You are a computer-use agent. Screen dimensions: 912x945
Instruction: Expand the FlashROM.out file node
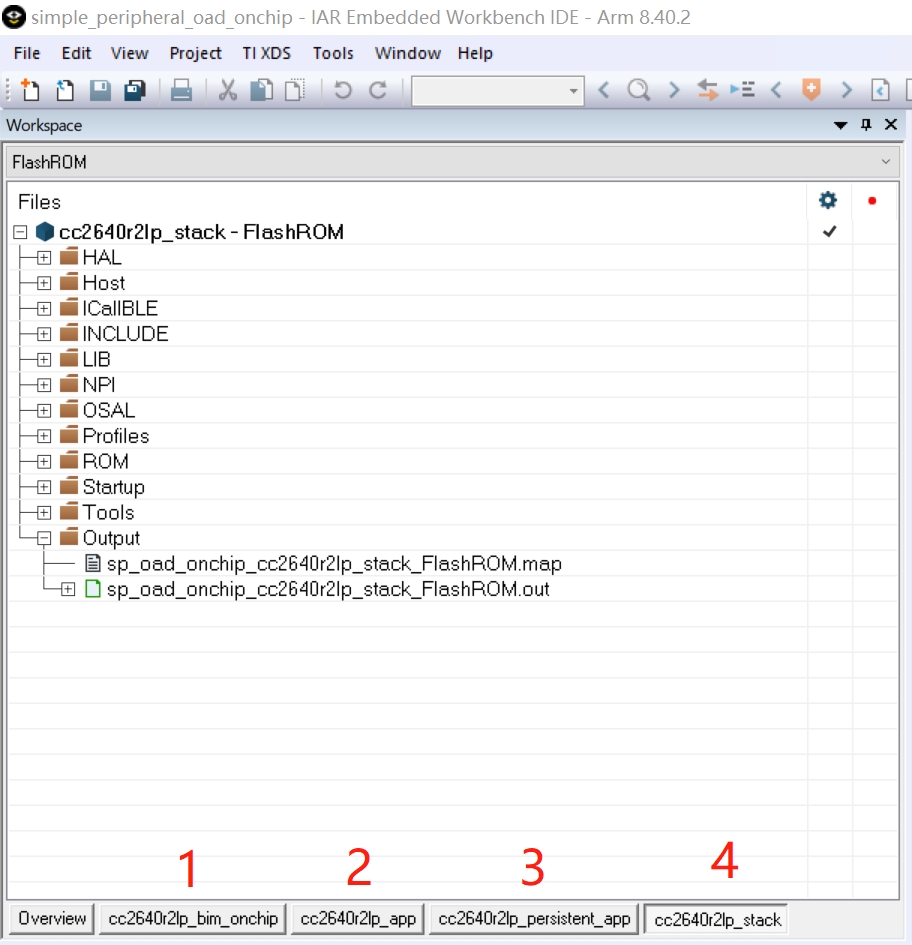click(68, 589)
